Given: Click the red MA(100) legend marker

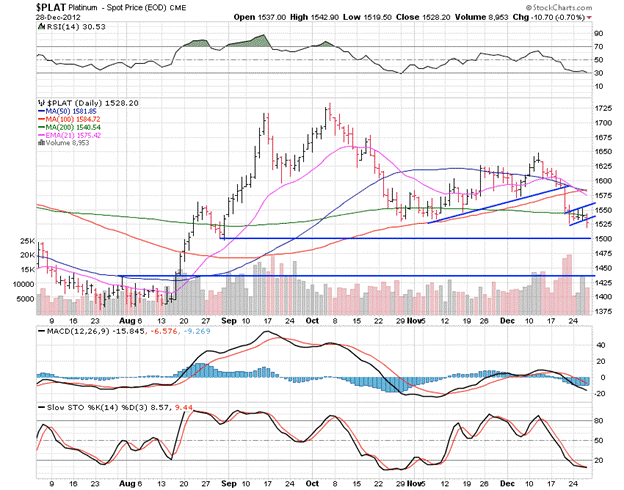Looking at the screenshot, I should point(39,121).
